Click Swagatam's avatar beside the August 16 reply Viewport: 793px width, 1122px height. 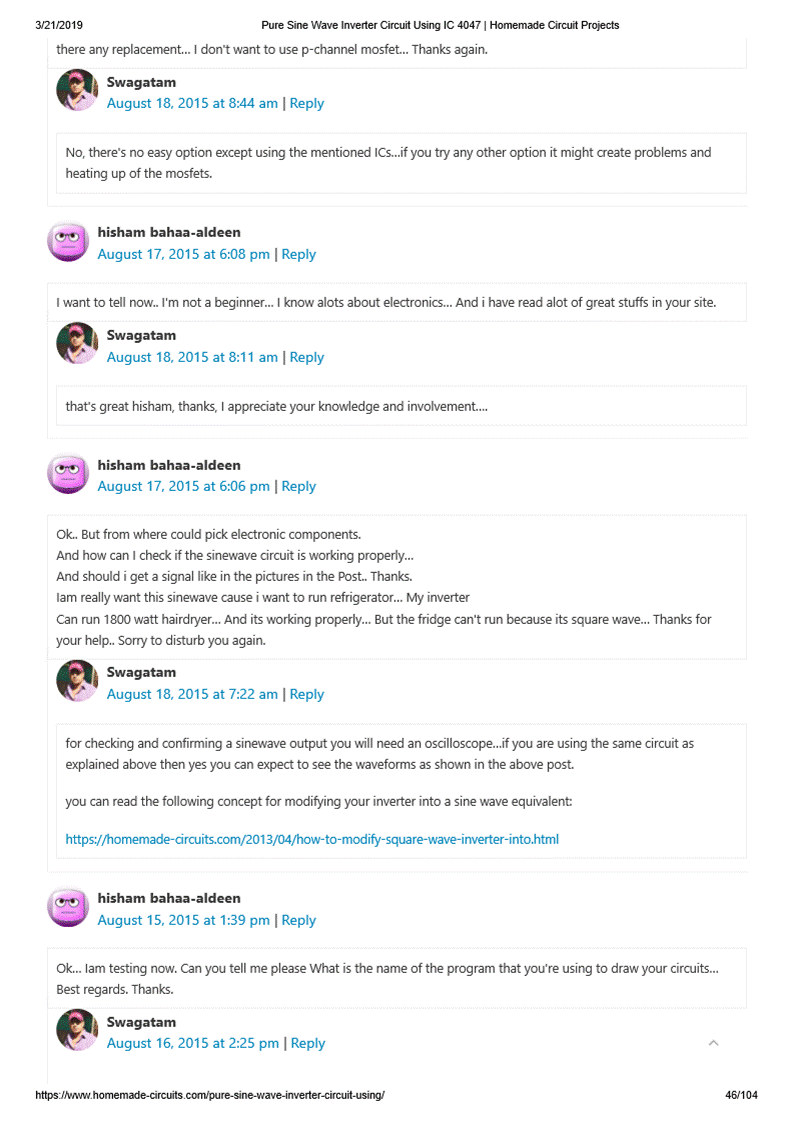tap(77, 1030)
